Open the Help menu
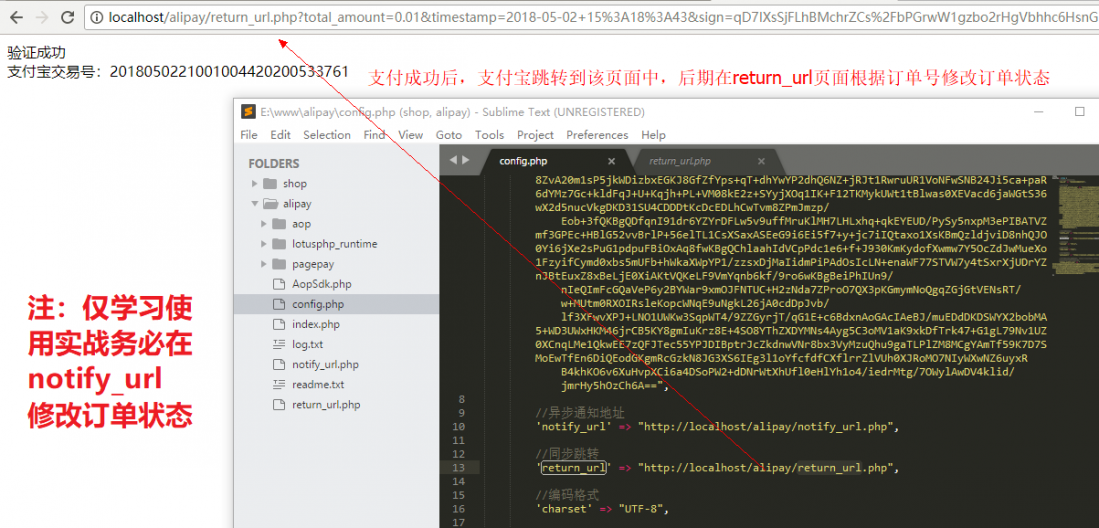This screenshot has height=528, width=1099. pos(653,135)
